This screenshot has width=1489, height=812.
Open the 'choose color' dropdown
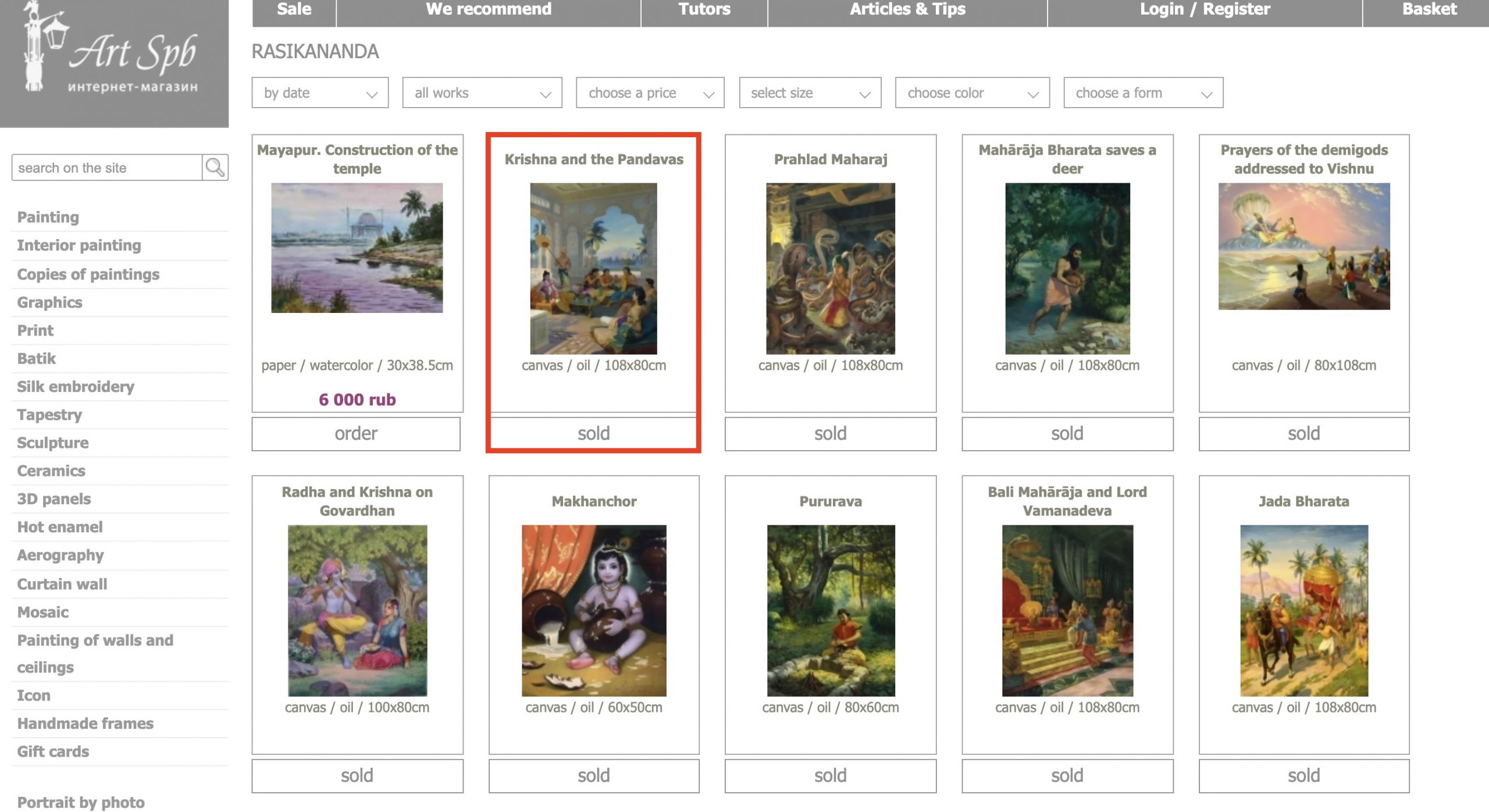pos(973,92)
